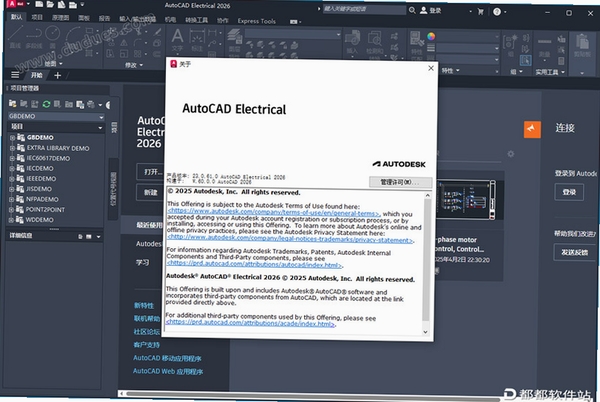The image size is (600, 402).
Task: Click the gear settings icon on Start page
Action: (x=510, y=154)
